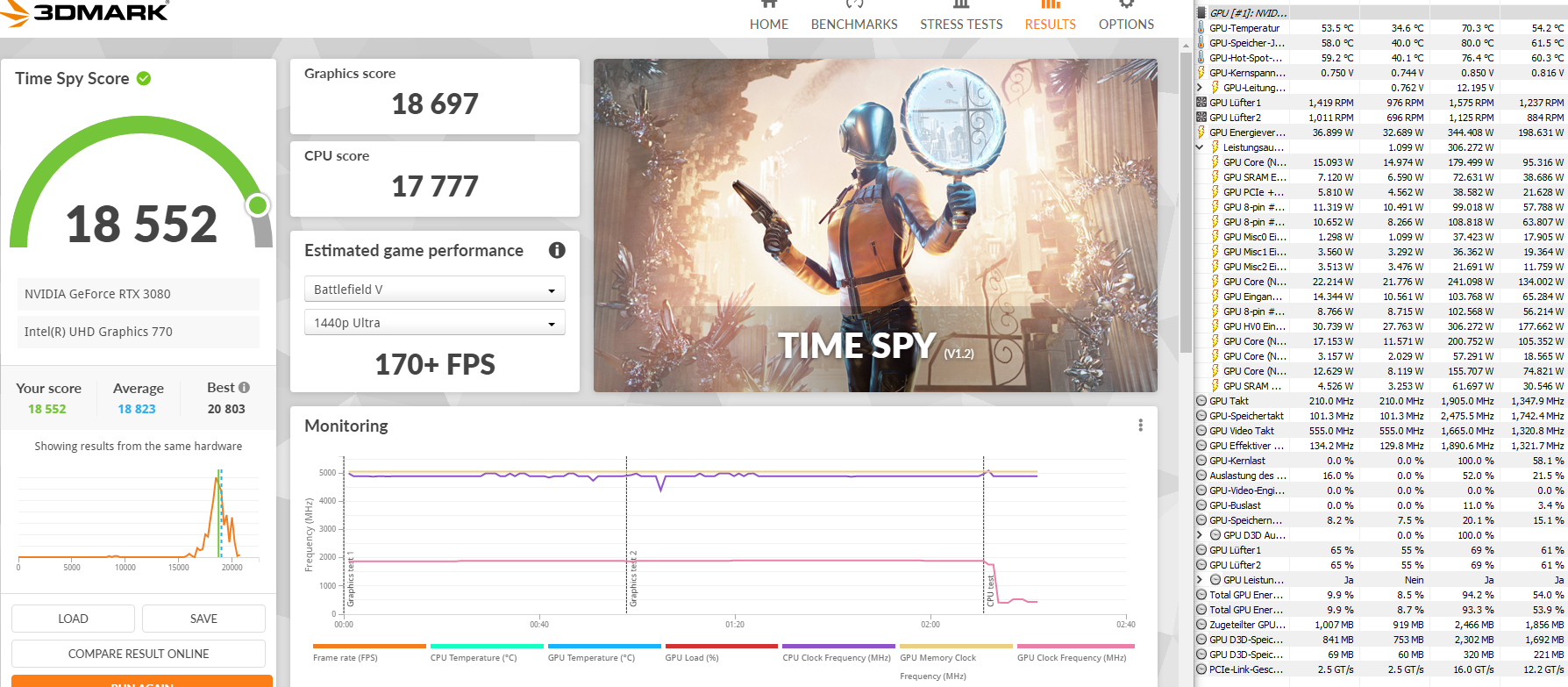Open the 1440p Ultra resolution dropdown
The image size is (1568, 687).
click(x=434, y=323)
